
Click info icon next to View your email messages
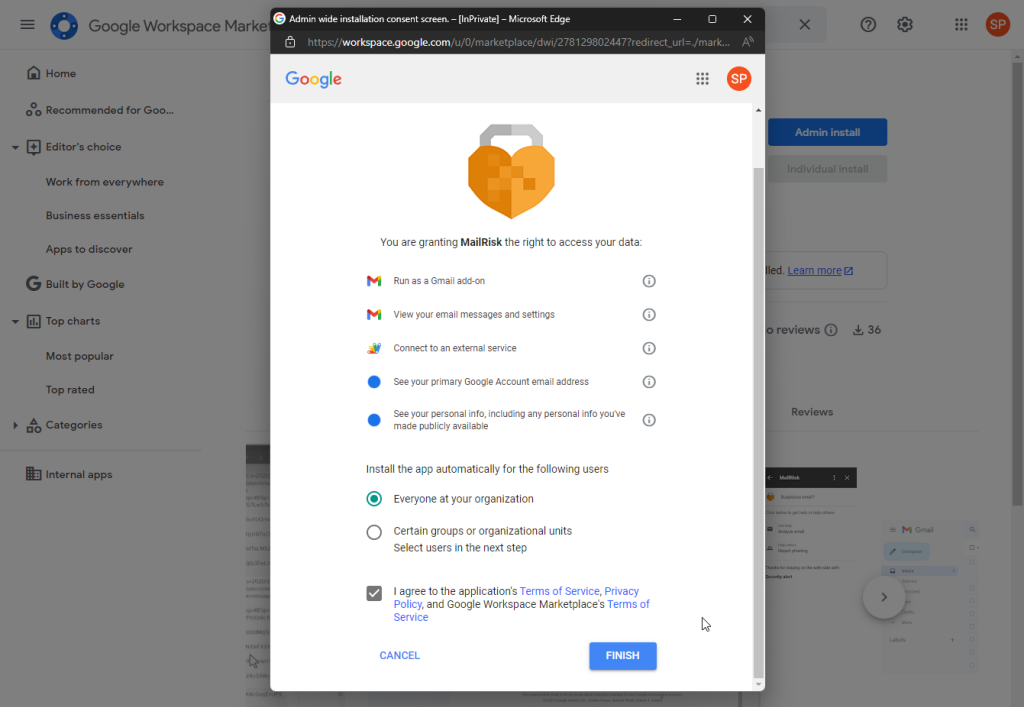(648, 315)
